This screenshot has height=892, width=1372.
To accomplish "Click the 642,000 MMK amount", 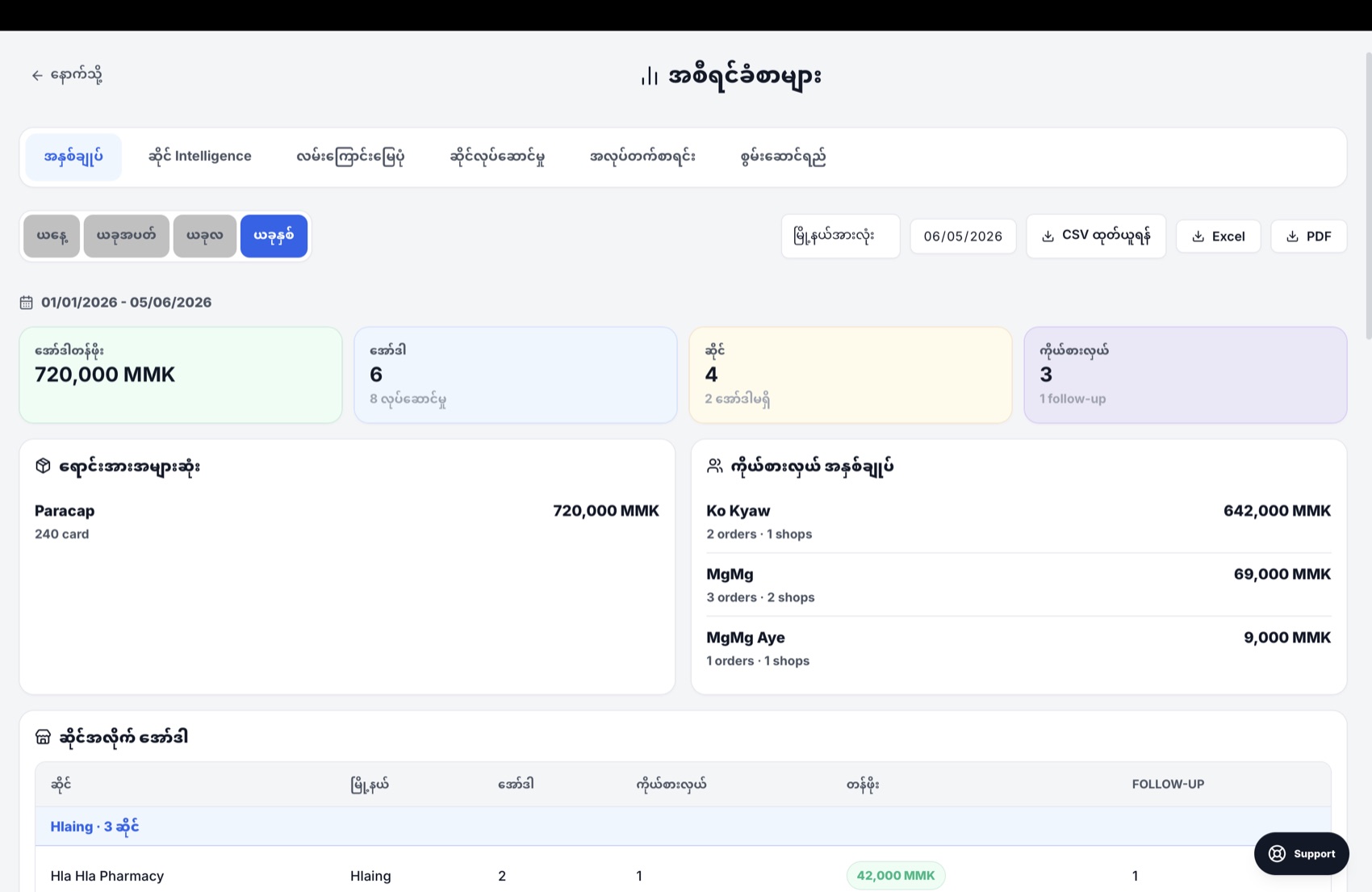I will [x=1277, y=511].
